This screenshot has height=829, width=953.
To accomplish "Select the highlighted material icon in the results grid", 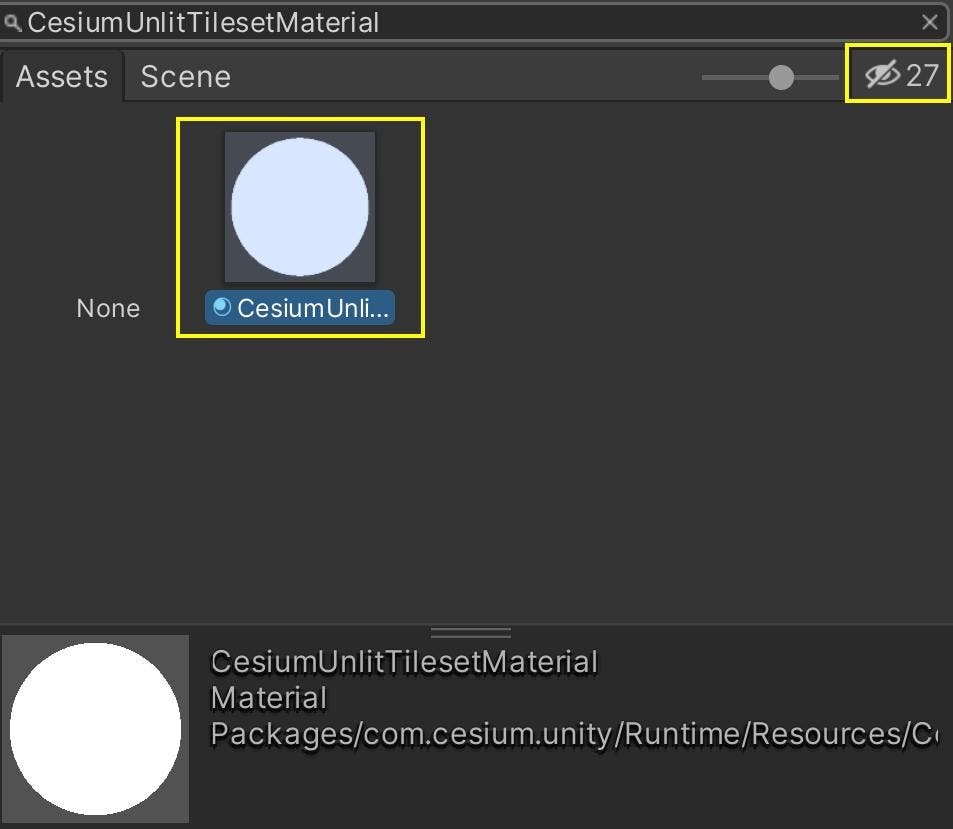I will click(300, 205).
